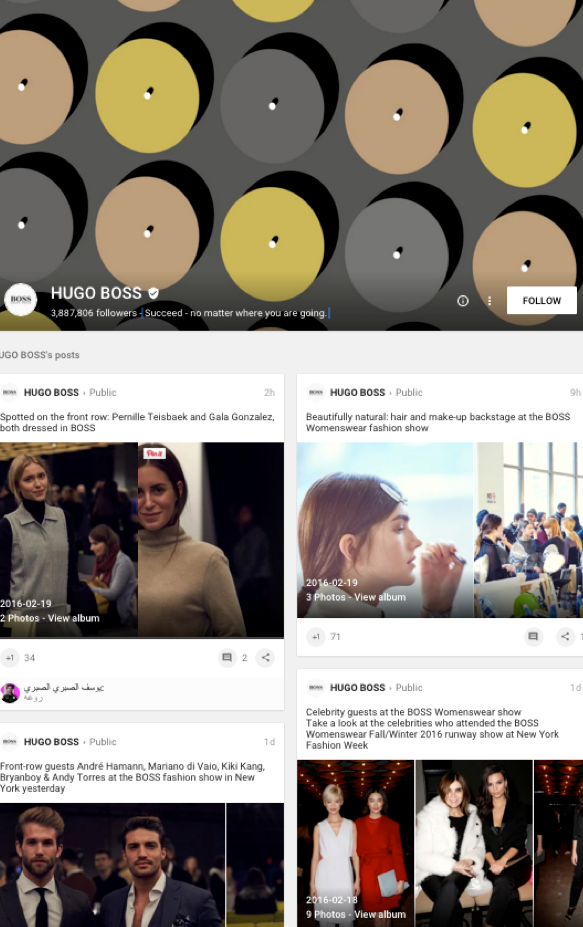Click the HUGO BOSS profile logo avatar
The width and height of the screenshot is (583, 927).
point(21,300)
